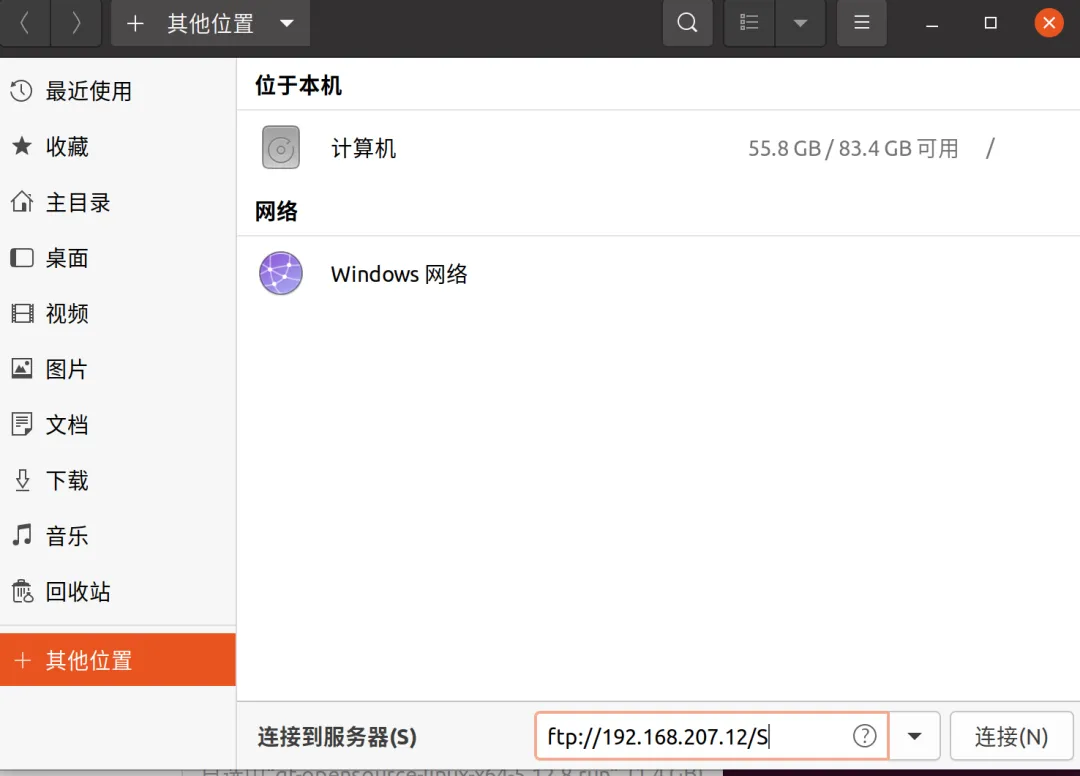Screen dimensions: 1080x776
Task: Click the desktop icon beside 桌面
Action: [21, 258]
